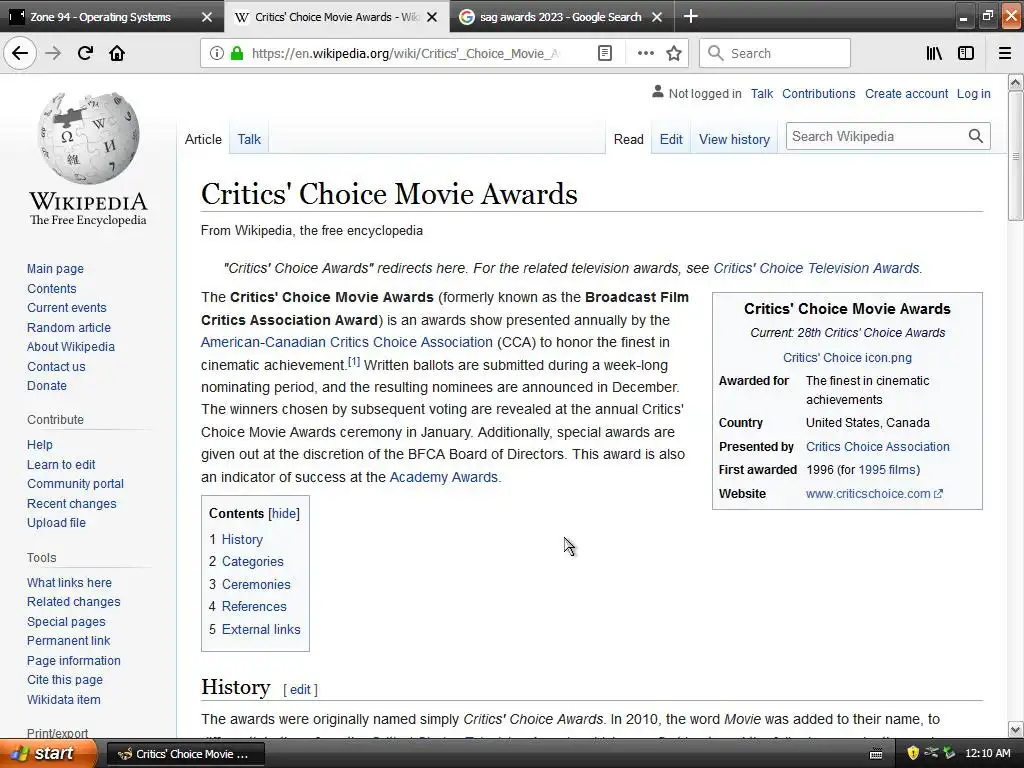Open Random article in sidebar
1024x768 pixels.
tap(69, 327)
